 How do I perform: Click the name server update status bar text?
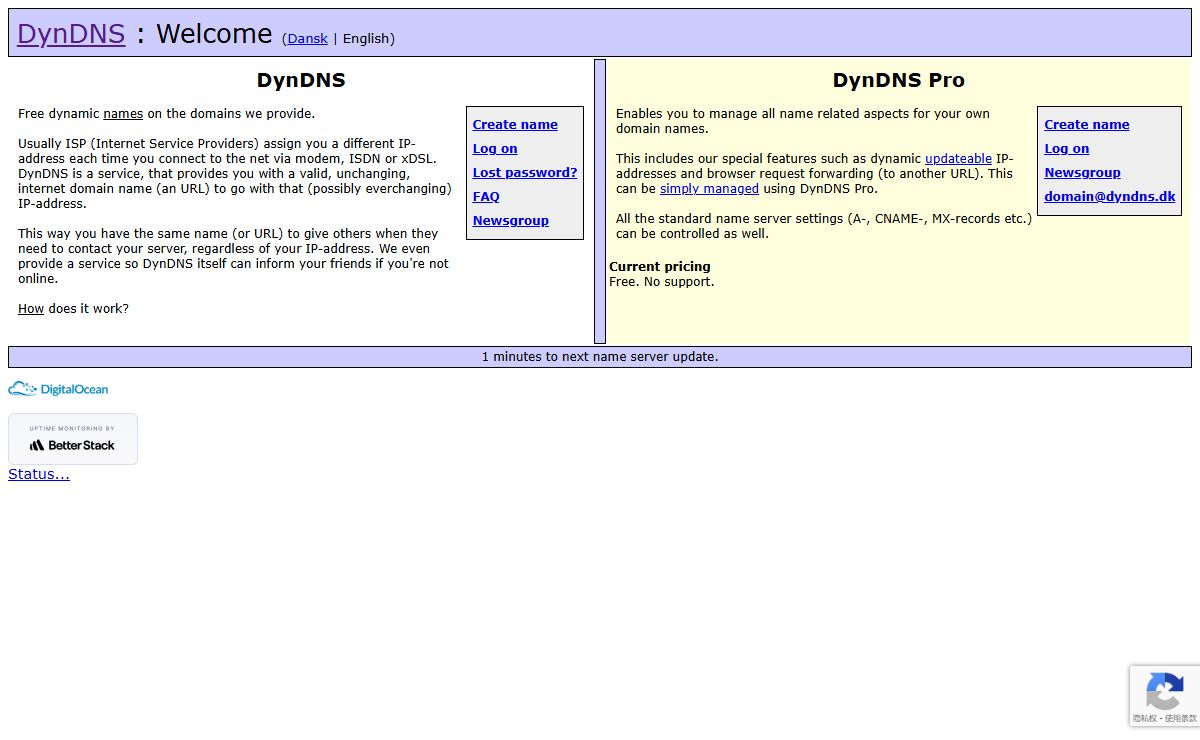(x=600, y=356)
